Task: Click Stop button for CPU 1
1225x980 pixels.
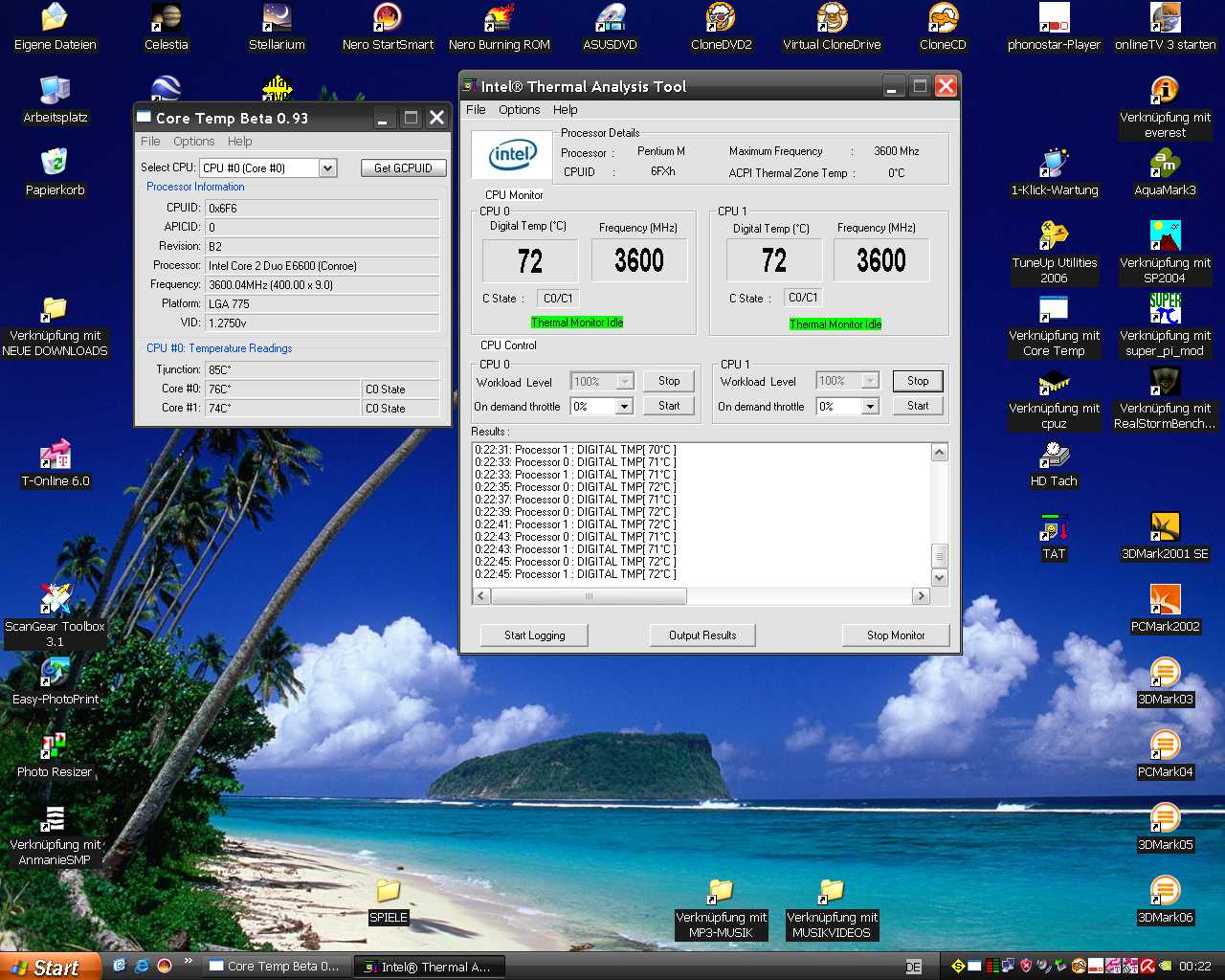Action: [x=918, y=381]
